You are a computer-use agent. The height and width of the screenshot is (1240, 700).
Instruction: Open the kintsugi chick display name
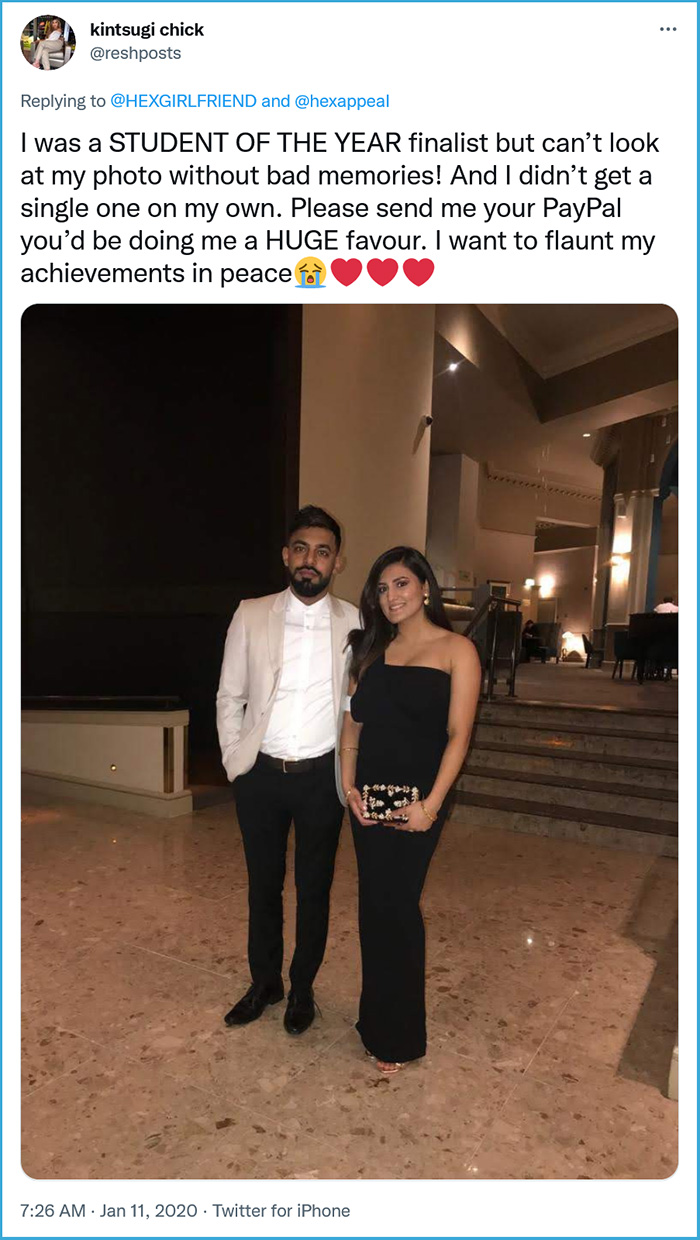(147, 30)
